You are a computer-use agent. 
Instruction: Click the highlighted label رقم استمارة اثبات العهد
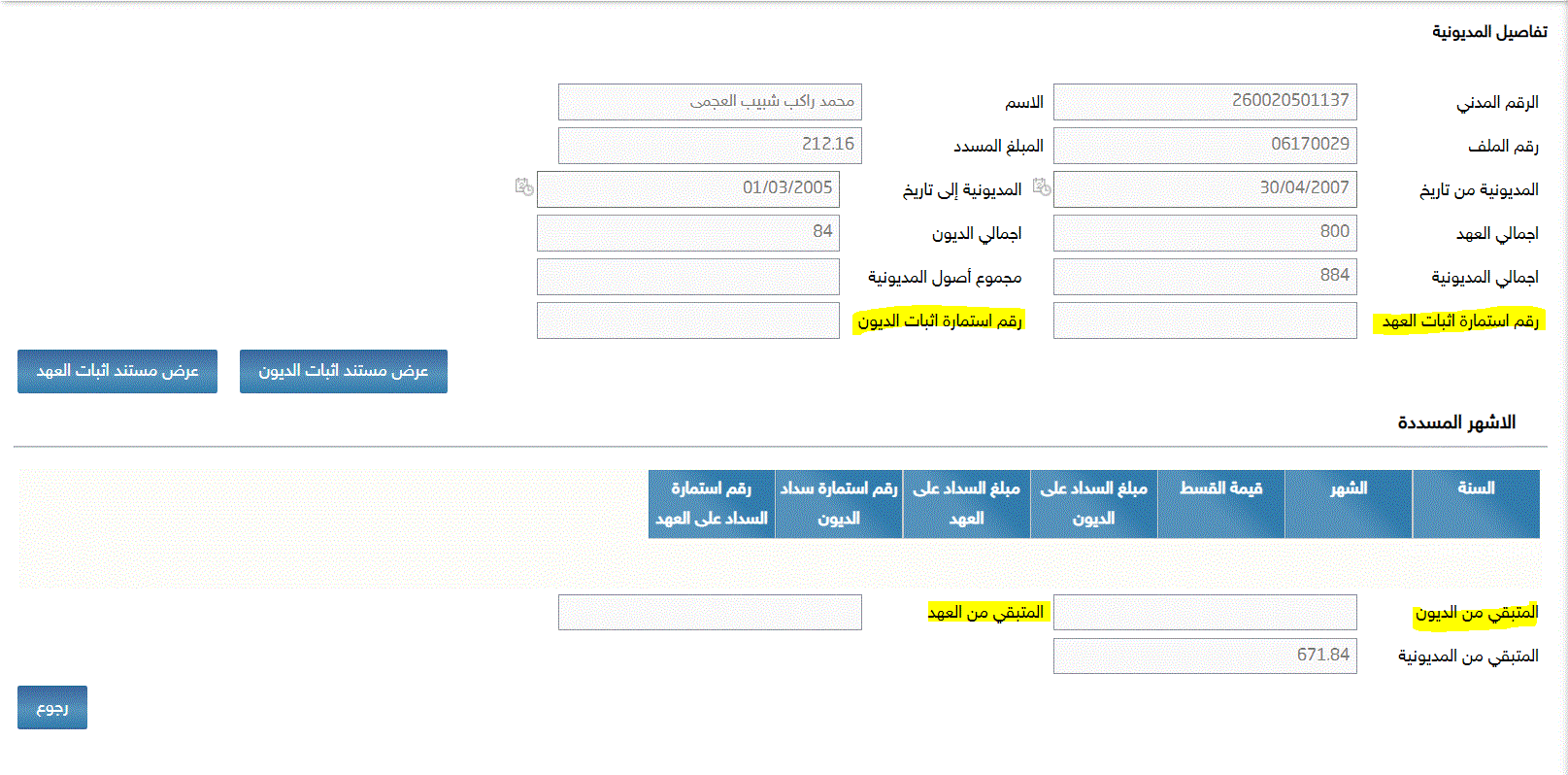pos(1459,321)
